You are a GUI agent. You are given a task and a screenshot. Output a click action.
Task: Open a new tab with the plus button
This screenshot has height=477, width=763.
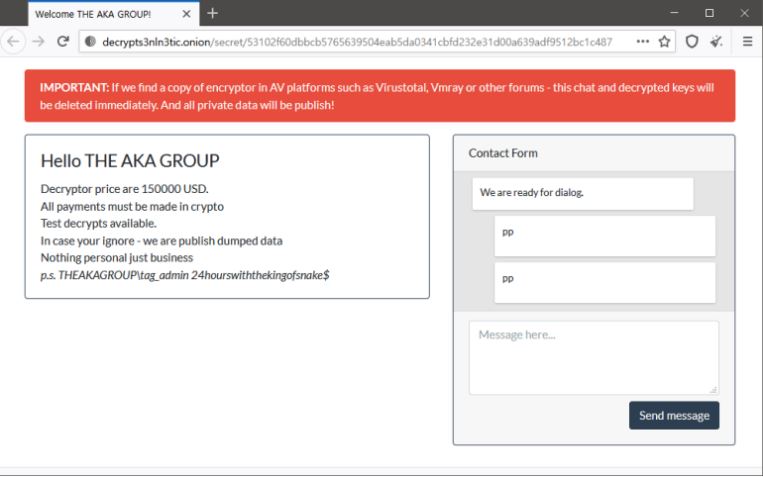212,13
